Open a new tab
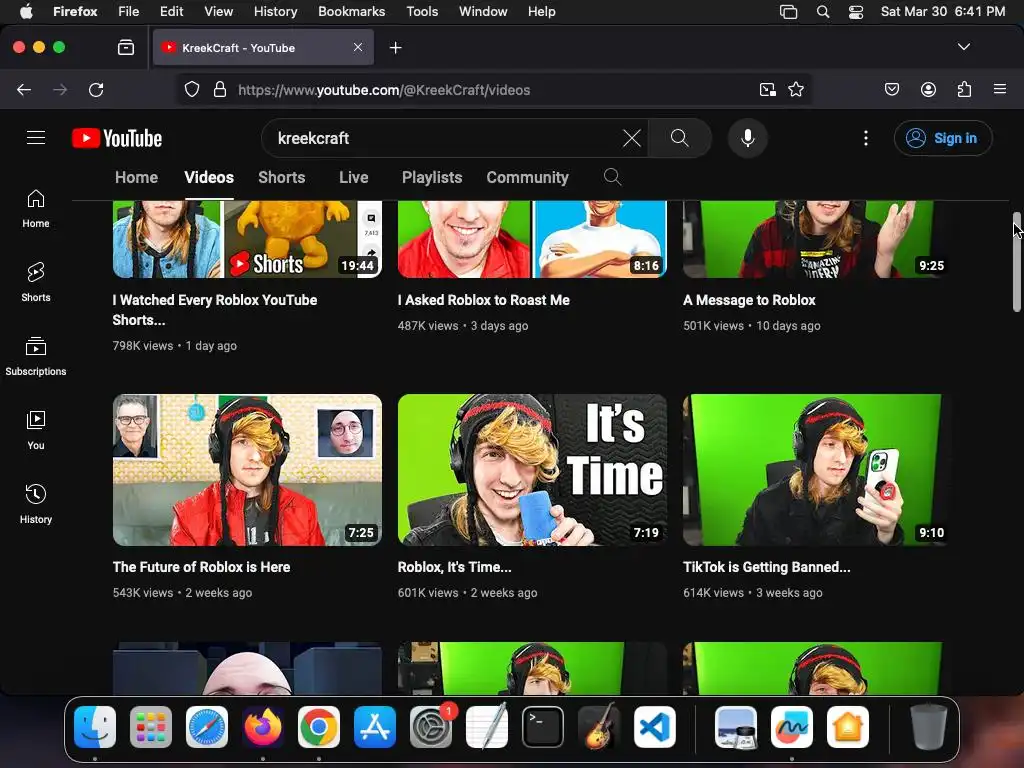The image size is (1024, 768). pos(395,48)
